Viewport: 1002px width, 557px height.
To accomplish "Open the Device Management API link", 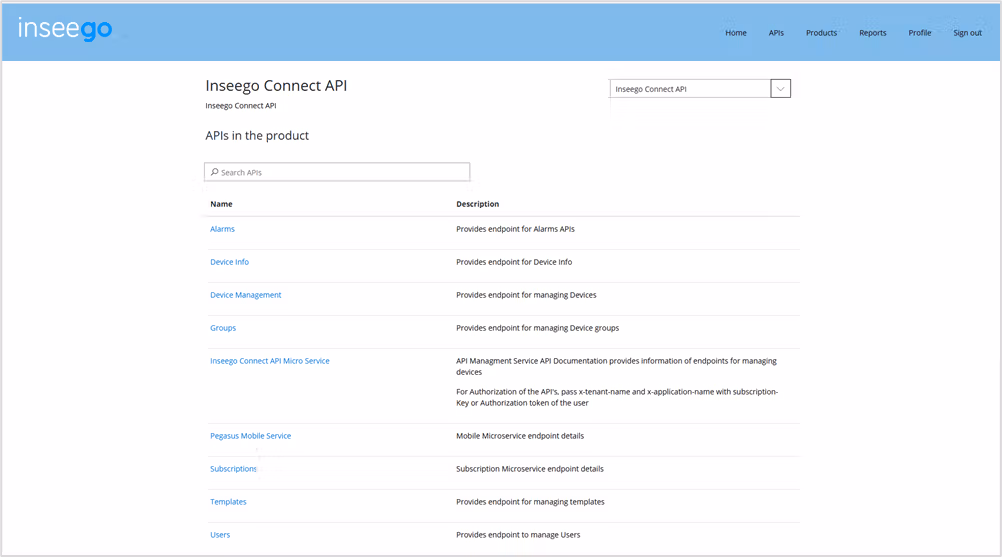I will coord(245,295).
